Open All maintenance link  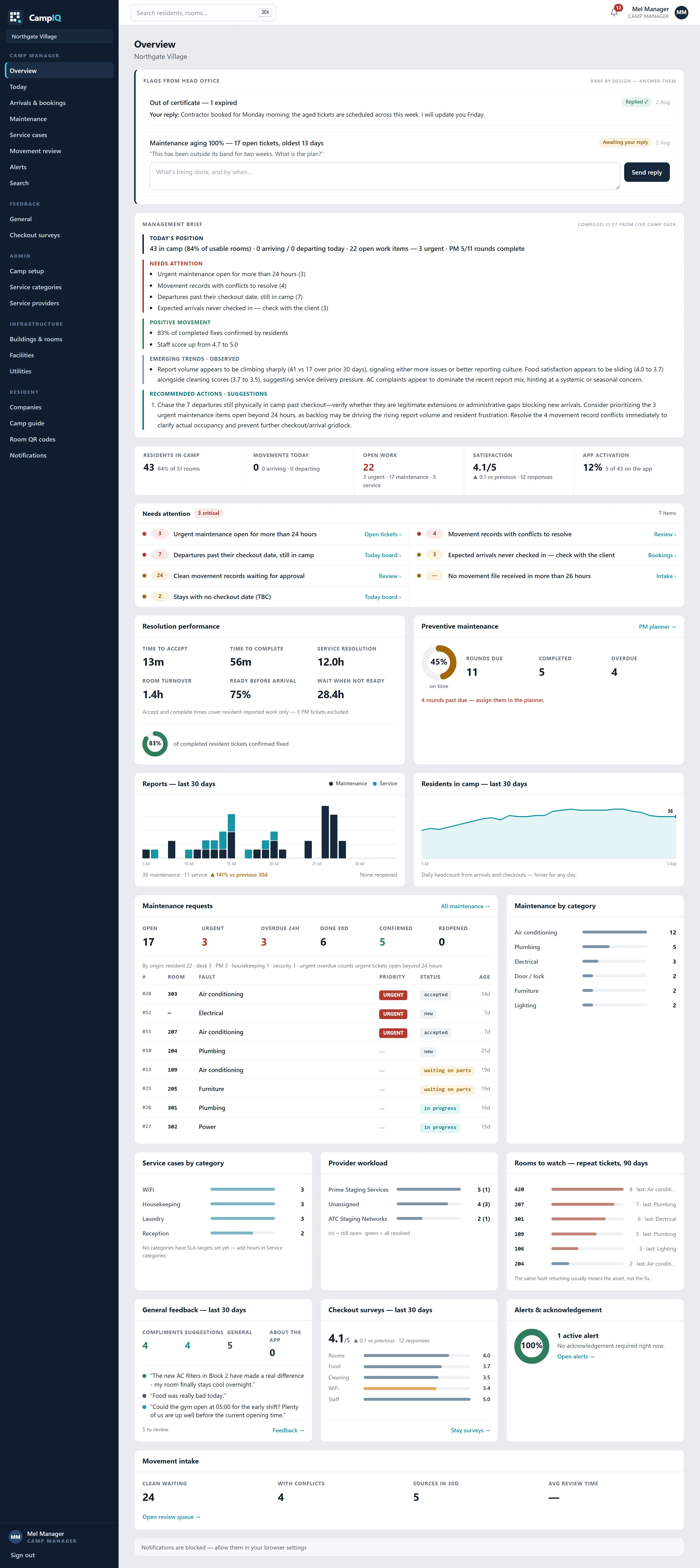pos(465,906)
